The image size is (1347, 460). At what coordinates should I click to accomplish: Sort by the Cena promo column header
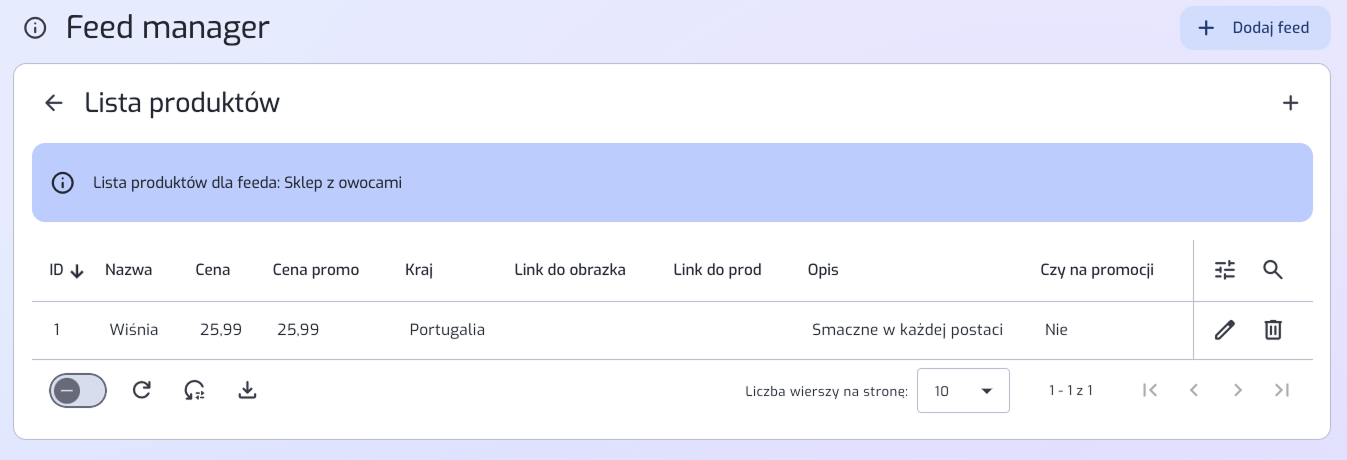point(316,270)
